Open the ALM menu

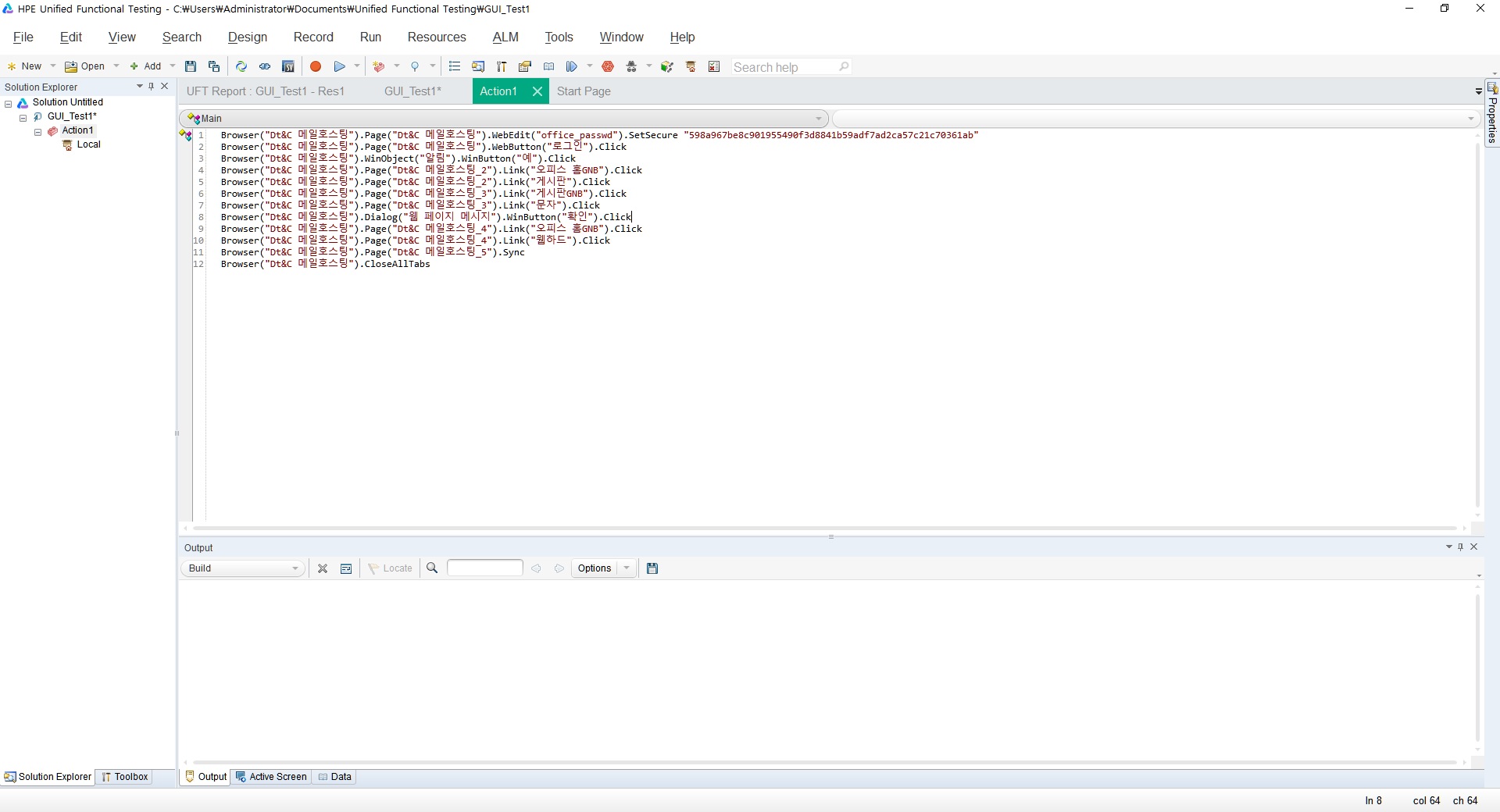point(505,37)
